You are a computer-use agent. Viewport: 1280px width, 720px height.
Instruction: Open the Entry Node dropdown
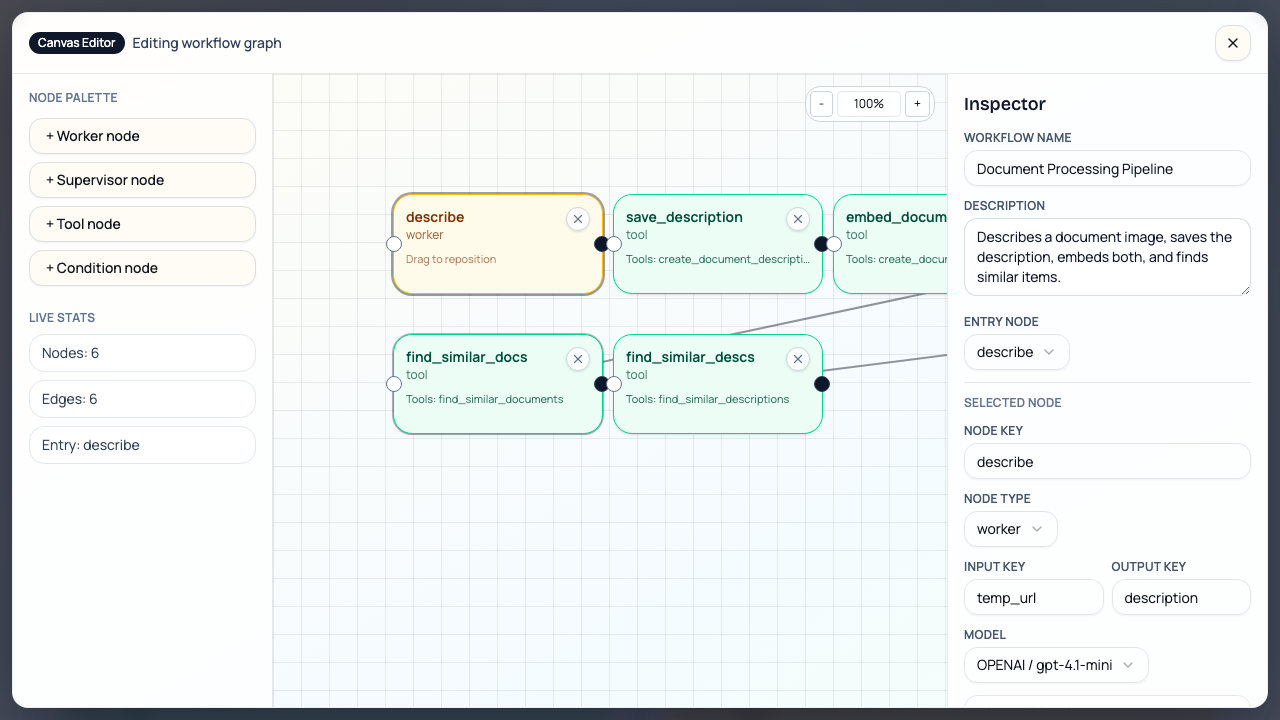coord(1016,352)
